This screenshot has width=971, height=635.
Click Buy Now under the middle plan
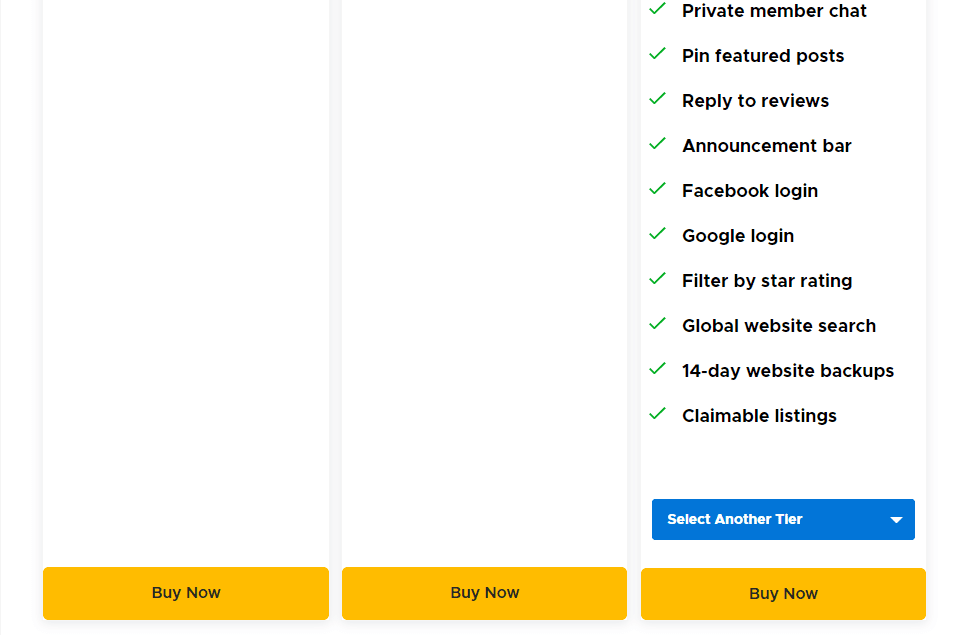click(x=484, y=593)
